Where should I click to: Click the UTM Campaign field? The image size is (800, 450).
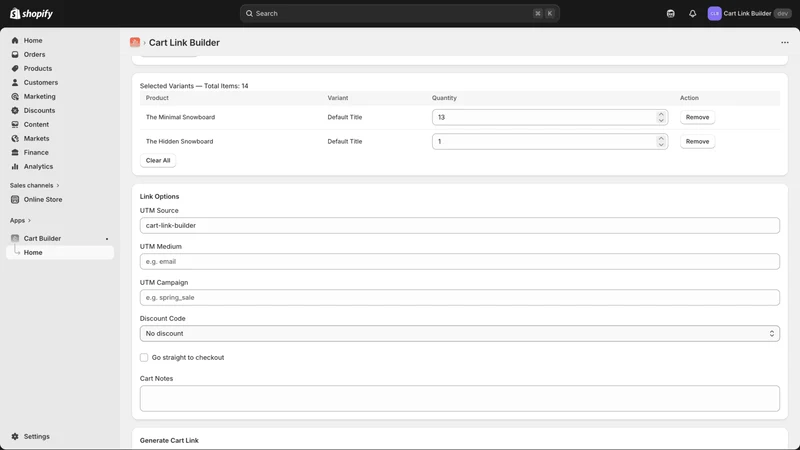[x=460, y=297]
